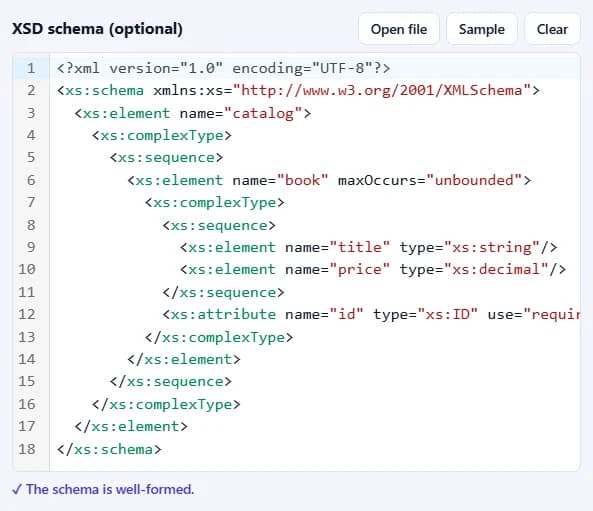Click the "price" element name value
Viewport: 593px width, 511px height.
tap(359, 269)
